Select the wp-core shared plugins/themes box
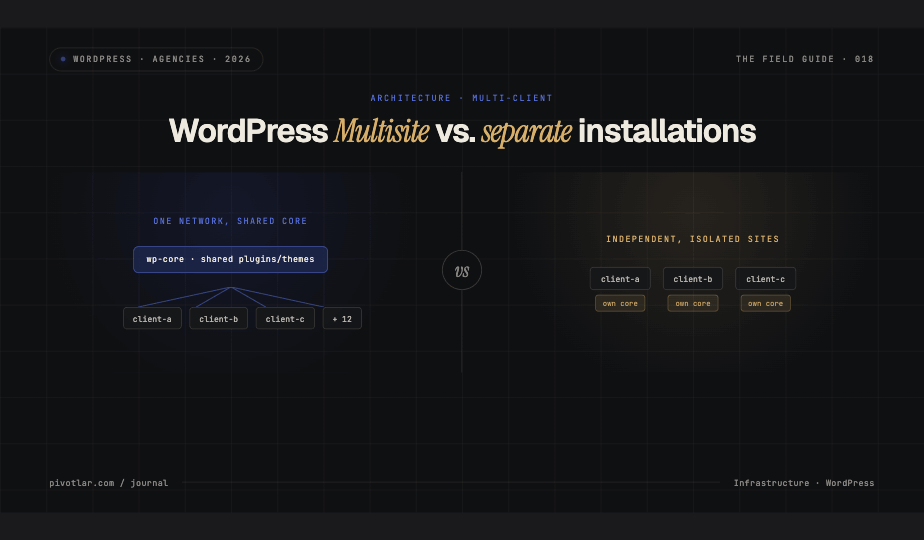Image resolution: width=924 pixels, height=540 pixels. 230,259
